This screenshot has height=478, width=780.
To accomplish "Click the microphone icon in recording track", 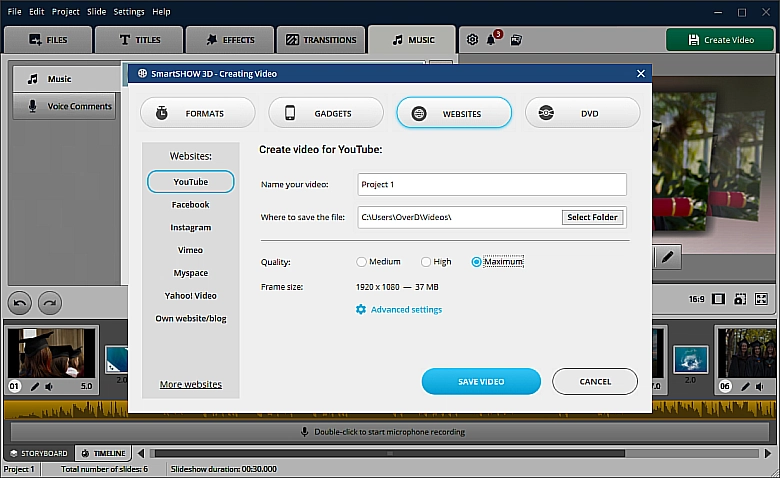I will [304, 432].
